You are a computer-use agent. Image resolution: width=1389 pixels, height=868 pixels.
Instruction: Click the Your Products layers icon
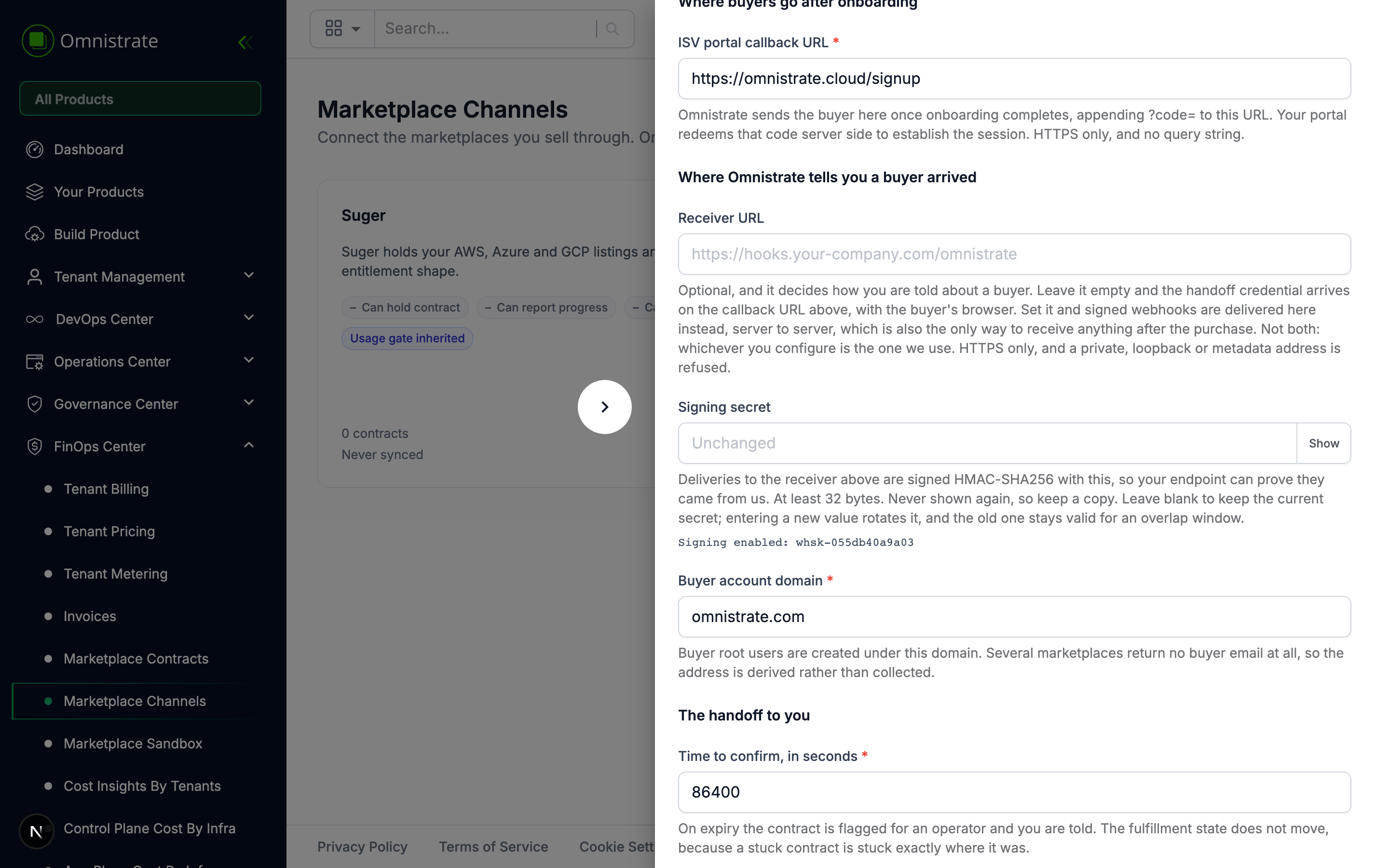tap(34, 192)
